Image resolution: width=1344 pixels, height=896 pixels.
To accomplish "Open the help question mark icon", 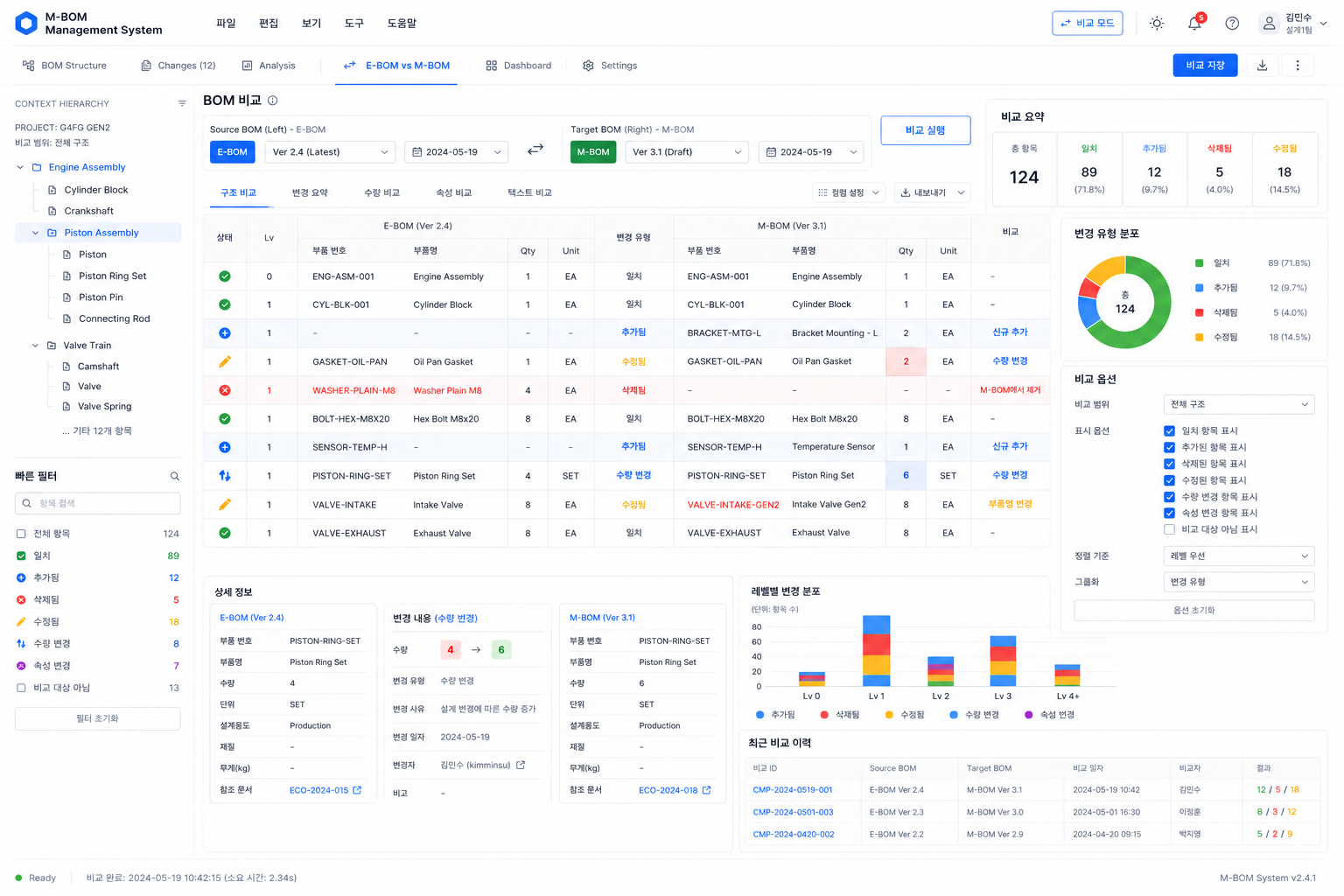I will (x=1232, y=24).
